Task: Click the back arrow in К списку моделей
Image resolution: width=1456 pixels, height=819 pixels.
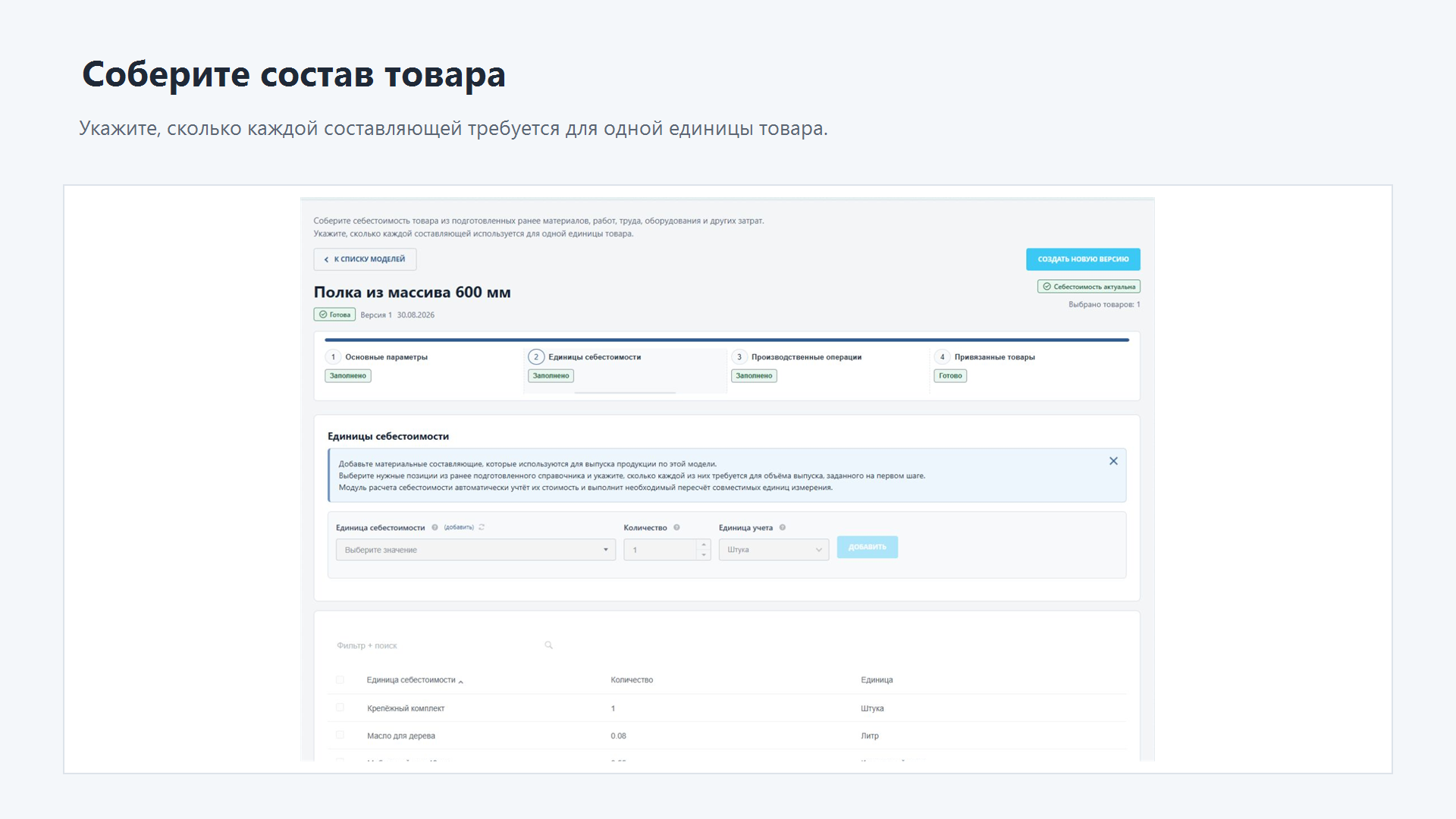Action: coord(326,259)
